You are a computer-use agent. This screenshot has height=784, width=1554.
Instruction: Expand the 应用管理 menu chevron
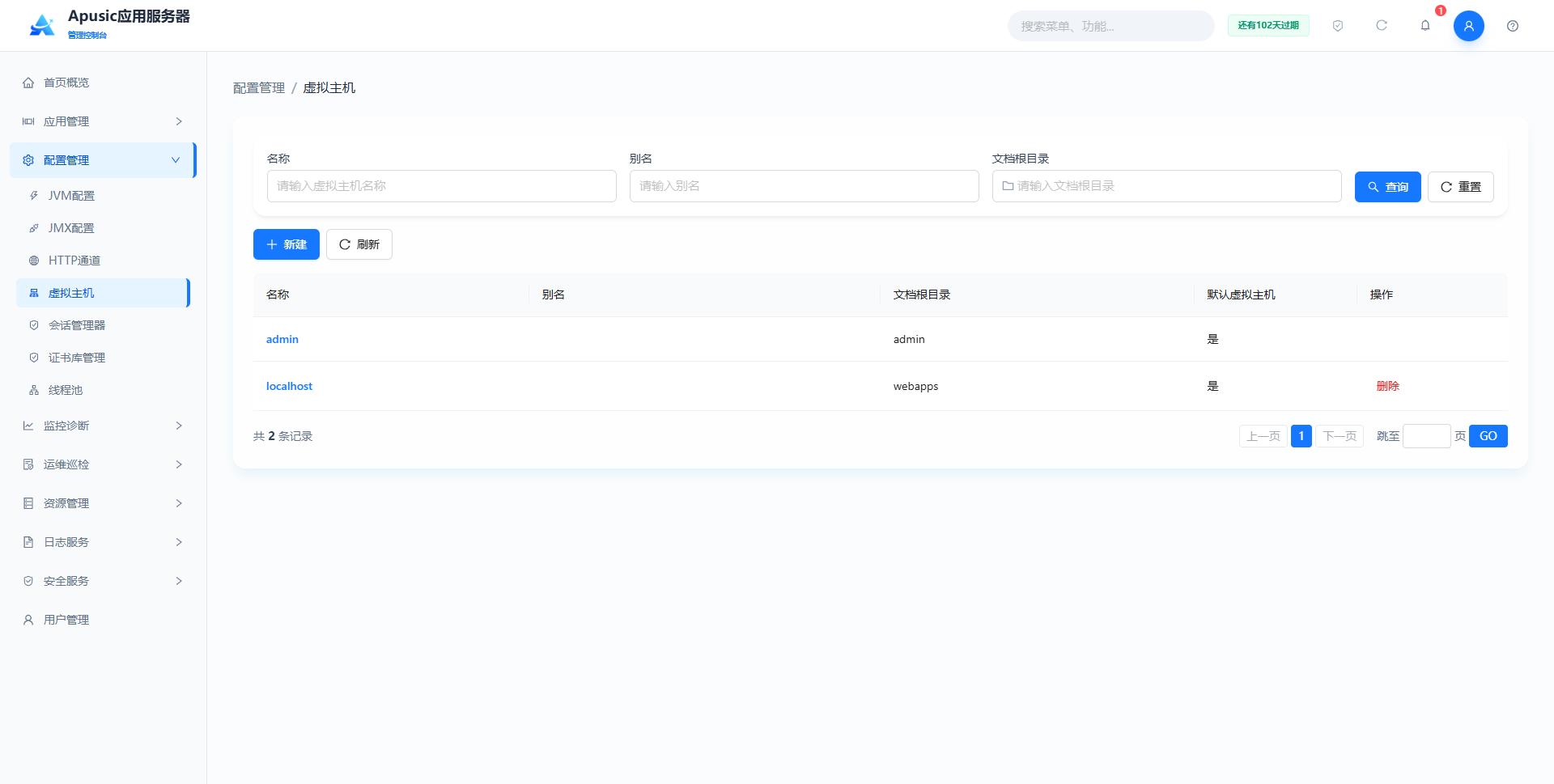[179, 121]
